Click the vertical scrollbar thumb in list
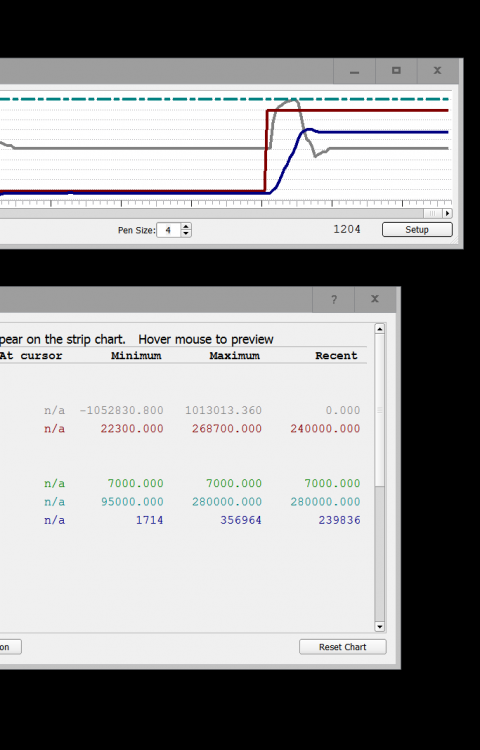The image size is (480, 750). coord(380,409)
